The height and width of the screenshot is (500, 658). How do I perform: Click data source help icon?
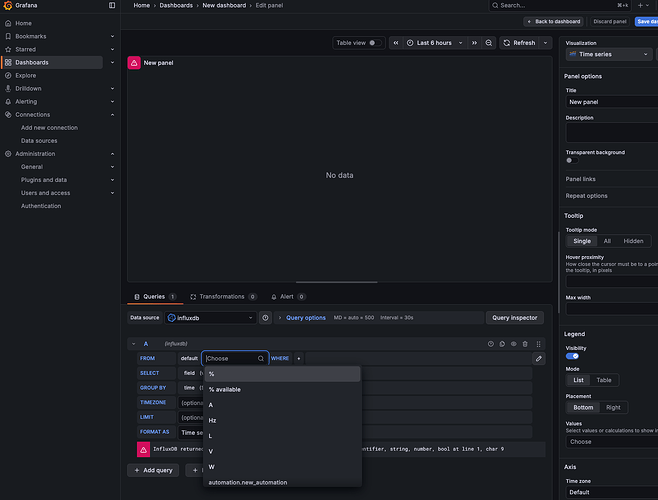265,318
